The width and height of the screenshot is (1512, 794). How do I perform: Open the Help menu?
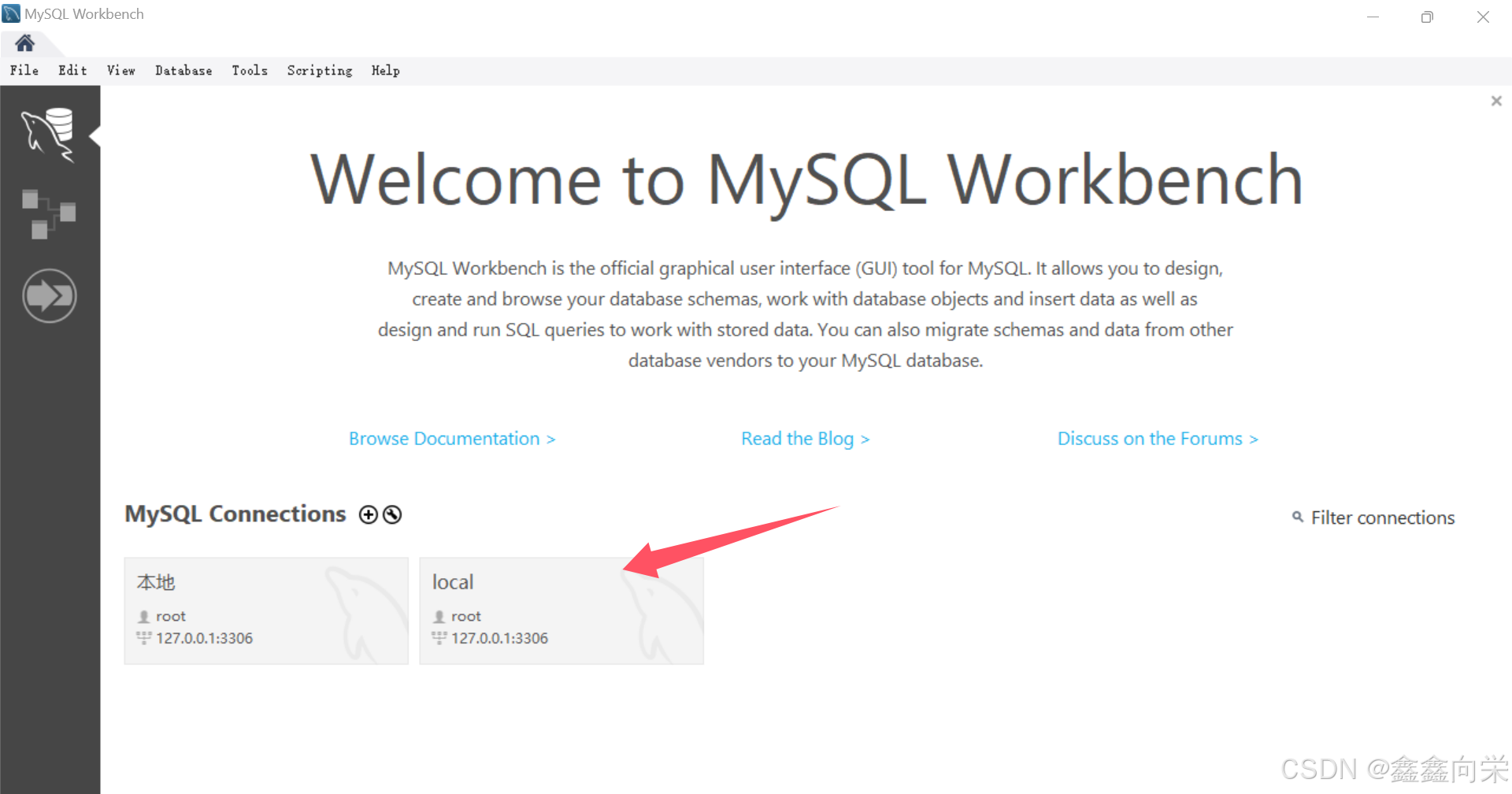[386, 70]
